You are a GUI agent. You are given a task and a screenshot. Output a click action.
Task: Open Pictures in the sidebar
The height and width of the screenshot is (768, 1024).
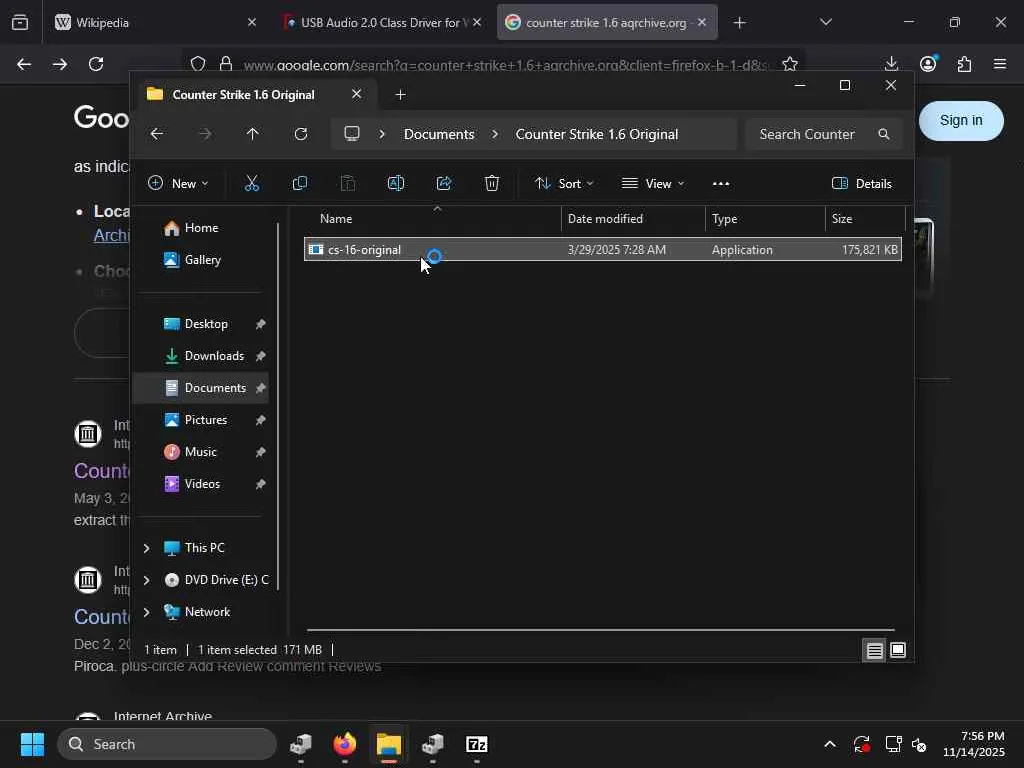pos(201,420)
